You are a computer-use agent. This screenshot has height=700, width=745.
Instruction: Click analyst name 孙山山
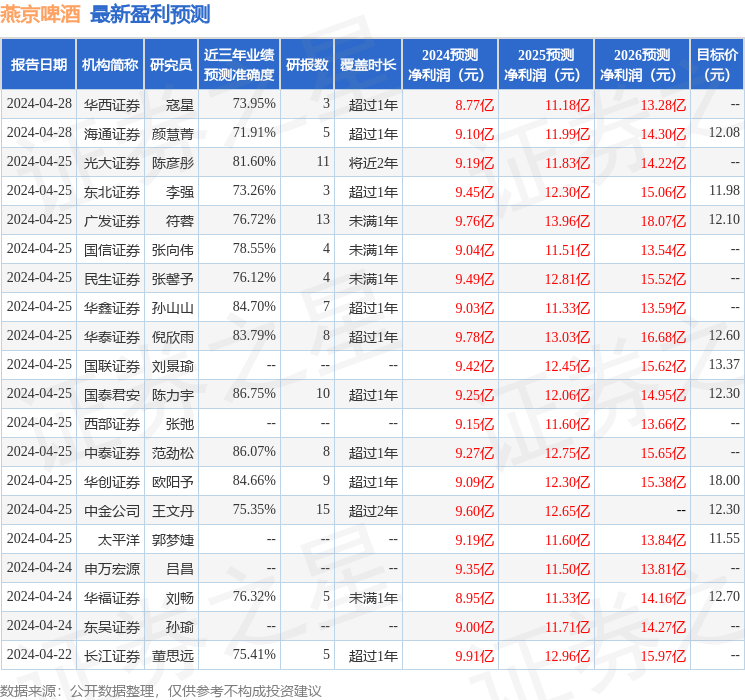[x=173, y=307]
